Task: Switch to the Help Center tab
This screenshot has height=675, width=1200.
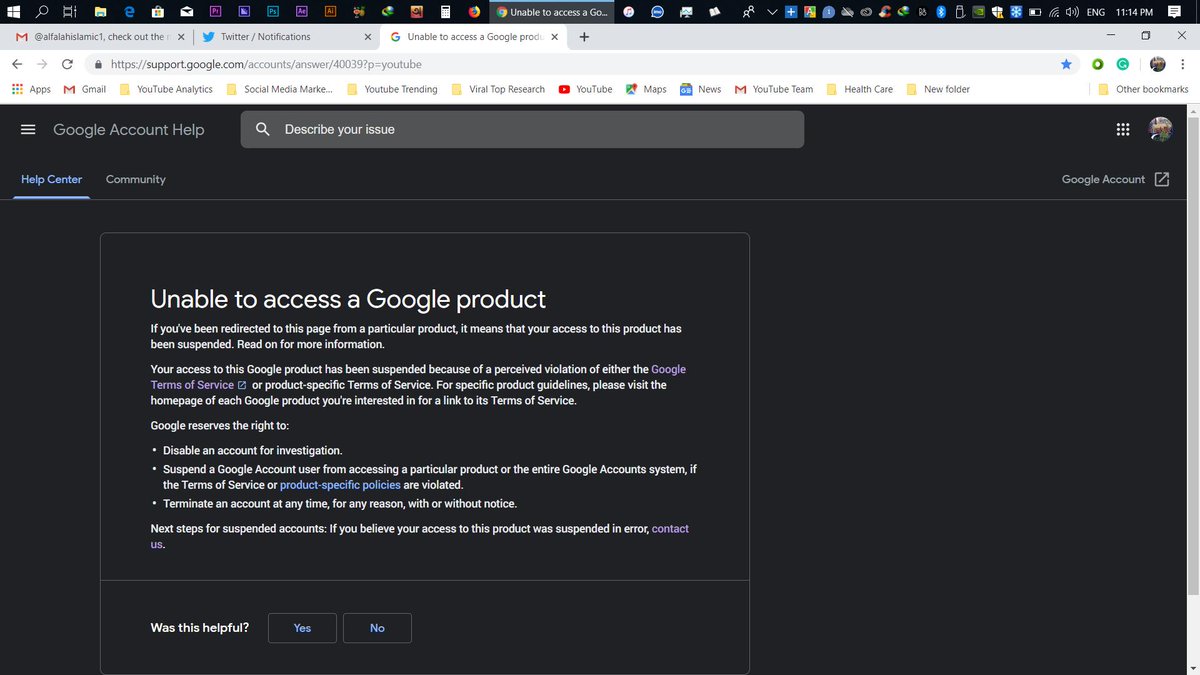Action: tap(52, 179)
